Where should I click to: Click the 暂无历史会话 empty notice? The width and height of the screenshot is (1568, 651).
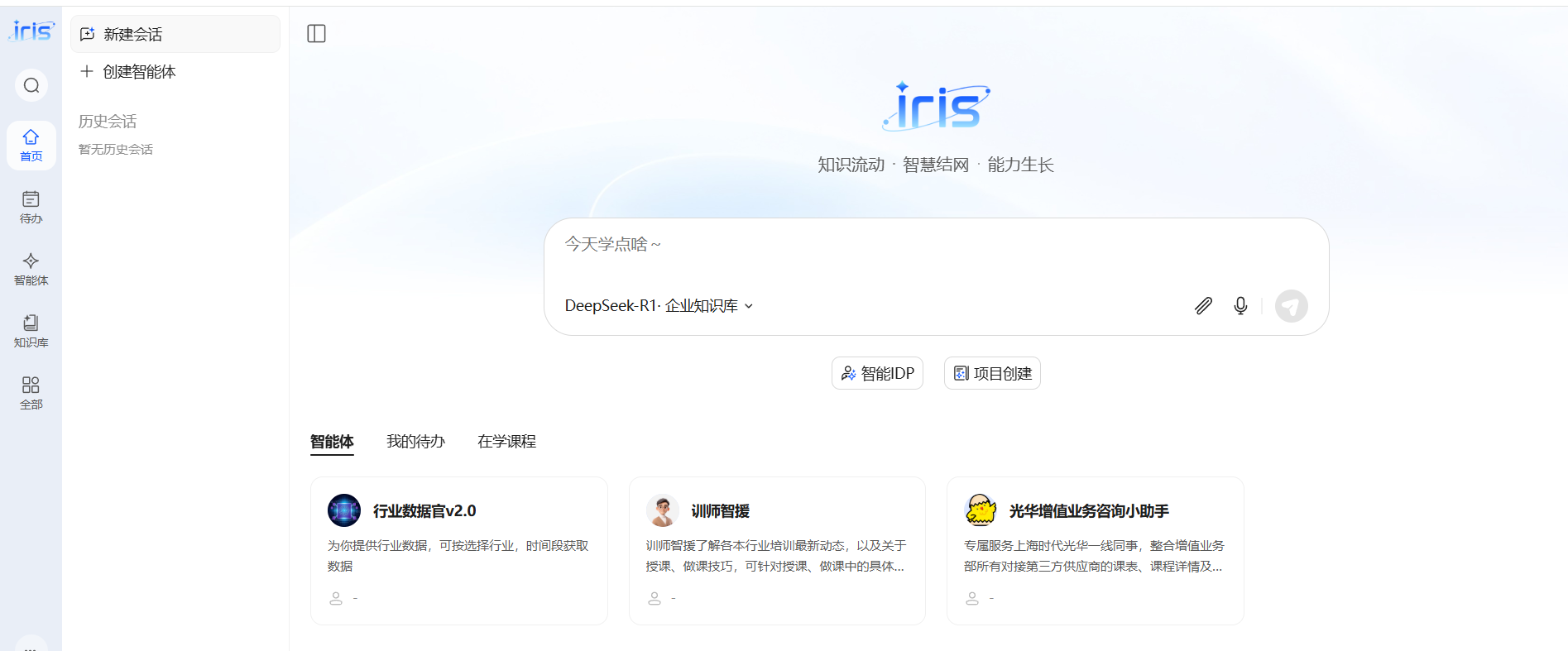[116, 150]
